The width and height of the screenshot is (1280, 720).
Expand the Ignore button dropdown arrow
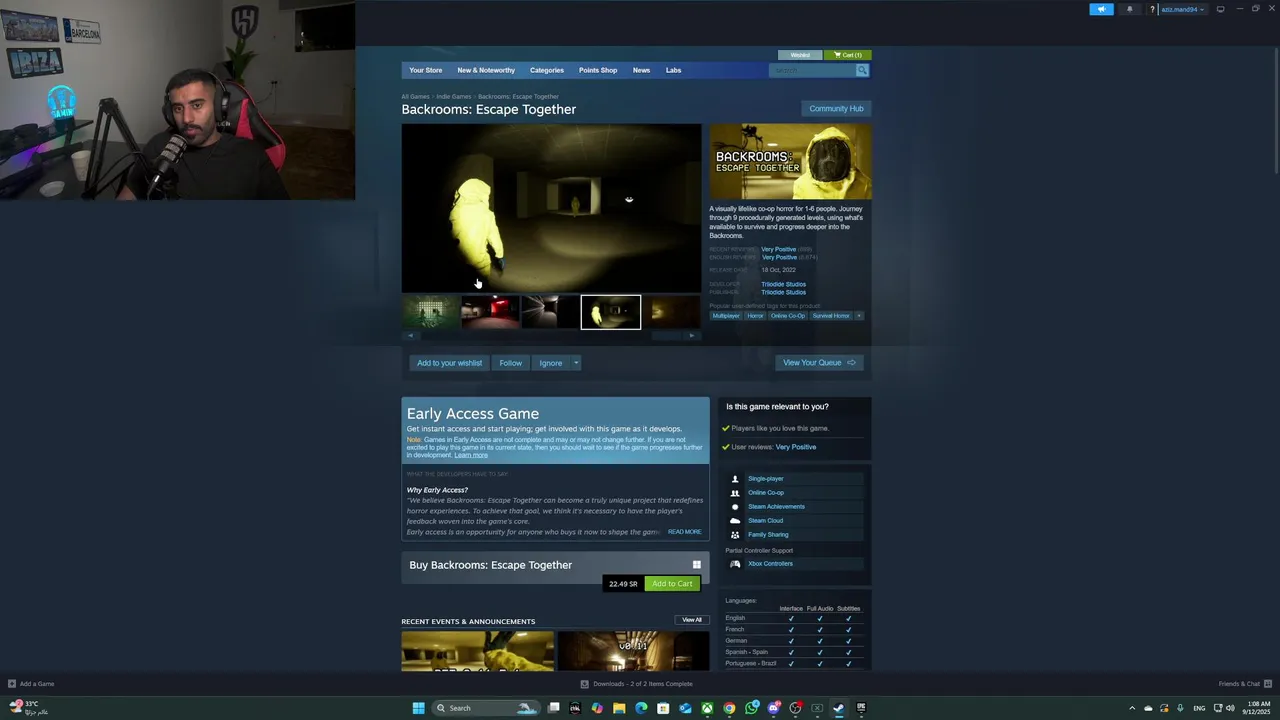coord(576,363)
